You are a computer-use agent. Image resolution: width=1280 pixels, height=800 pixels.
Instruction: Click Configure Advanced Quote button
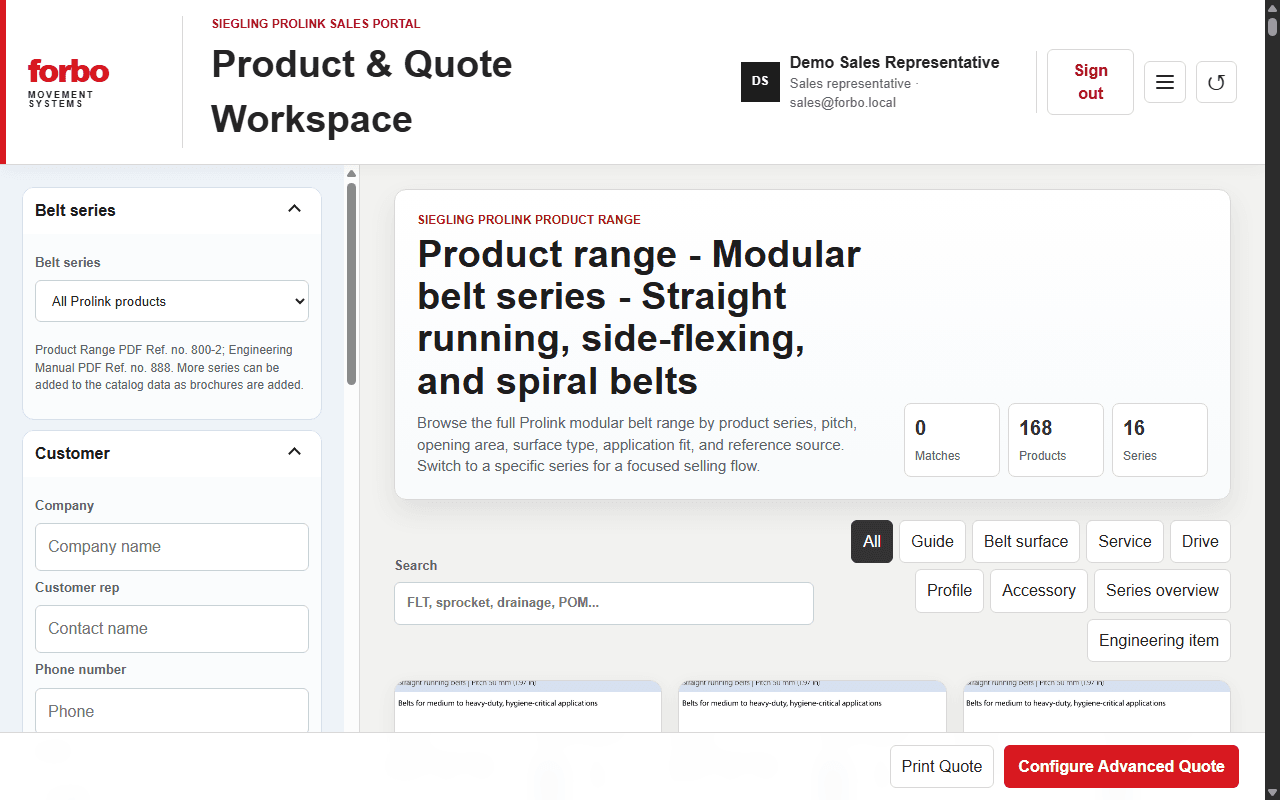tap(1121, 766)
